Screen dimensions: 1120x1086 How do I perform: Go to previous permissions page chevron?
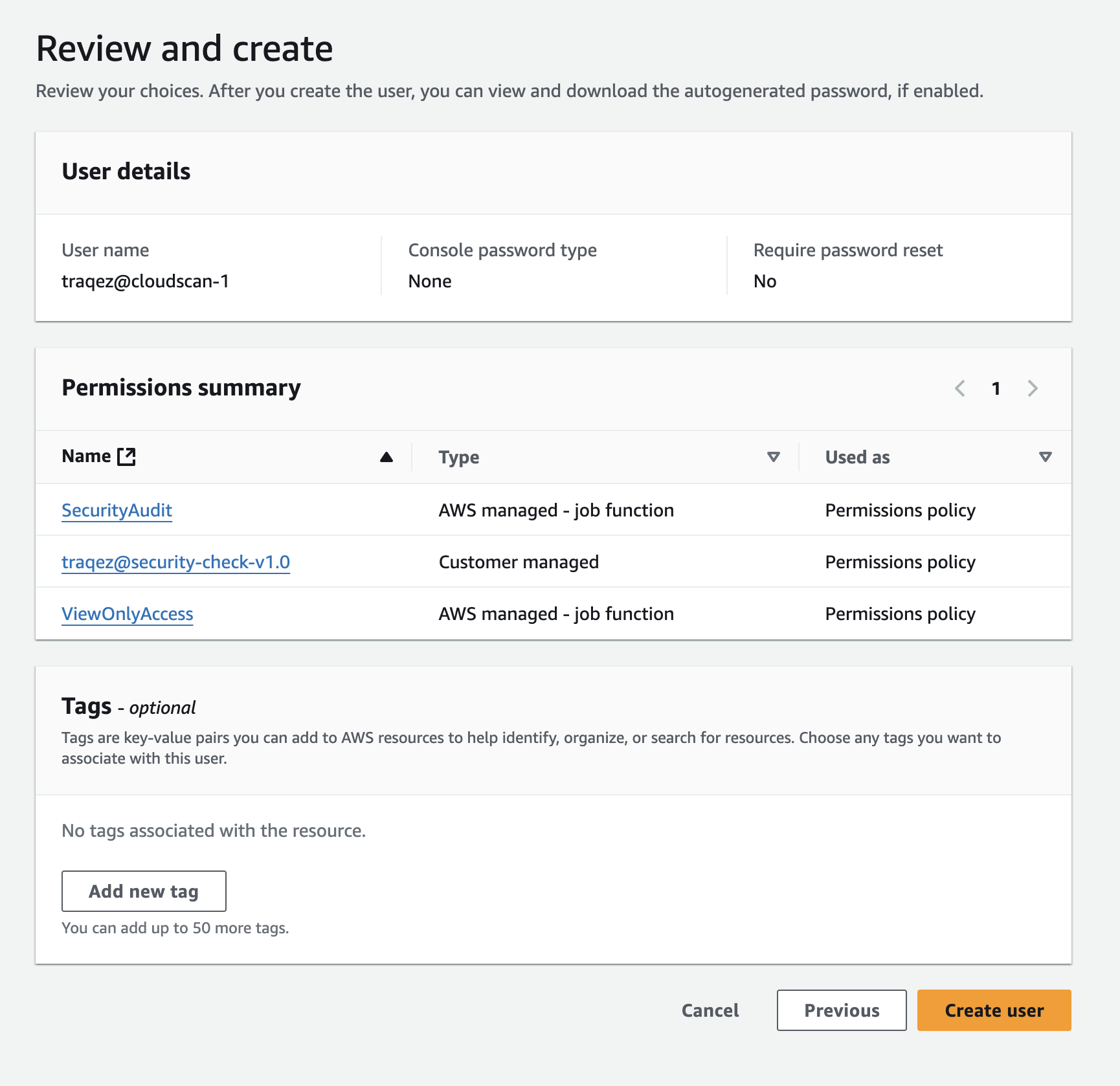tap(960, 388)
